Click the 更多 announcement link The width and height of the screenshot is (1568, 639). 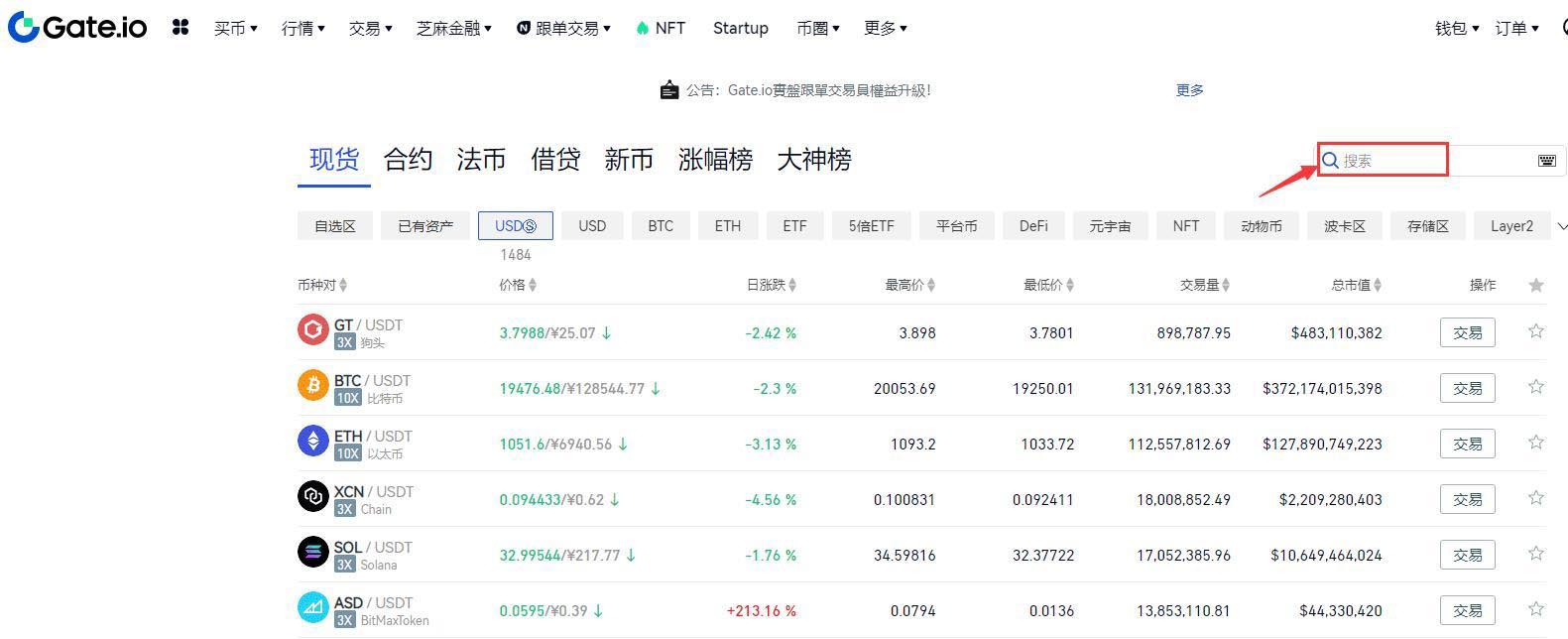point(1189,90)
